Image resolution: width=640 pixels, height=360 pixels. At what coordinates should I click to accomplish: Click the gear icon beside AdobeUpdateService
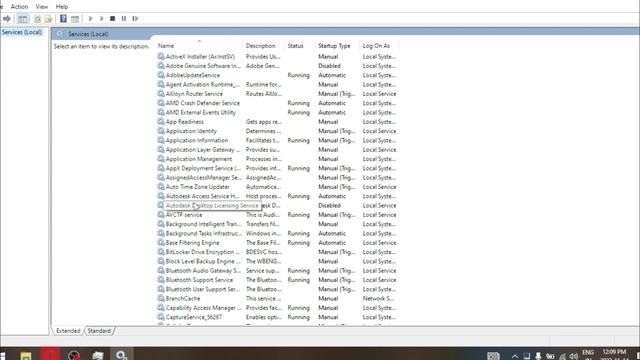coord(161,75)
